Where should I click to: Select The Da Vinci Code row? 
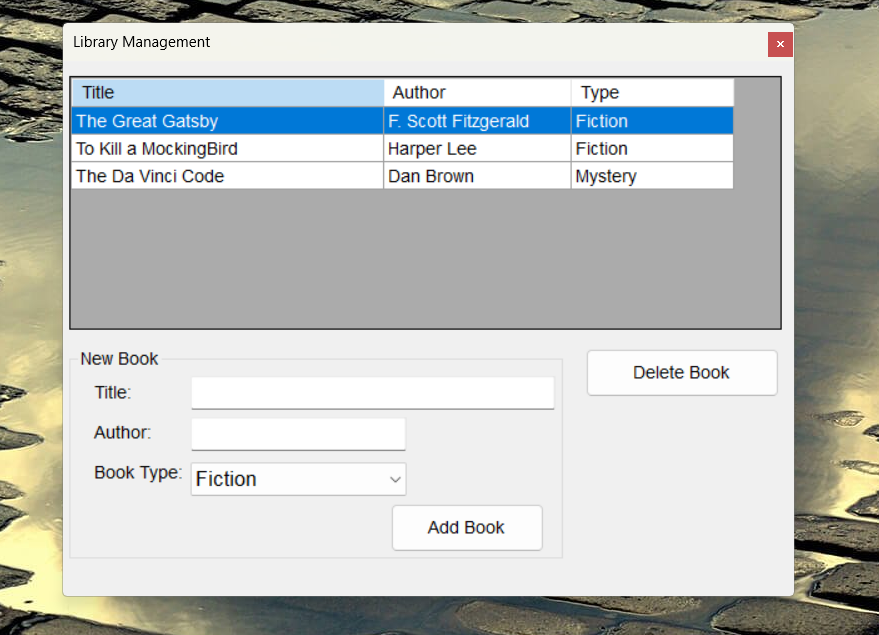tap(227, 176)
